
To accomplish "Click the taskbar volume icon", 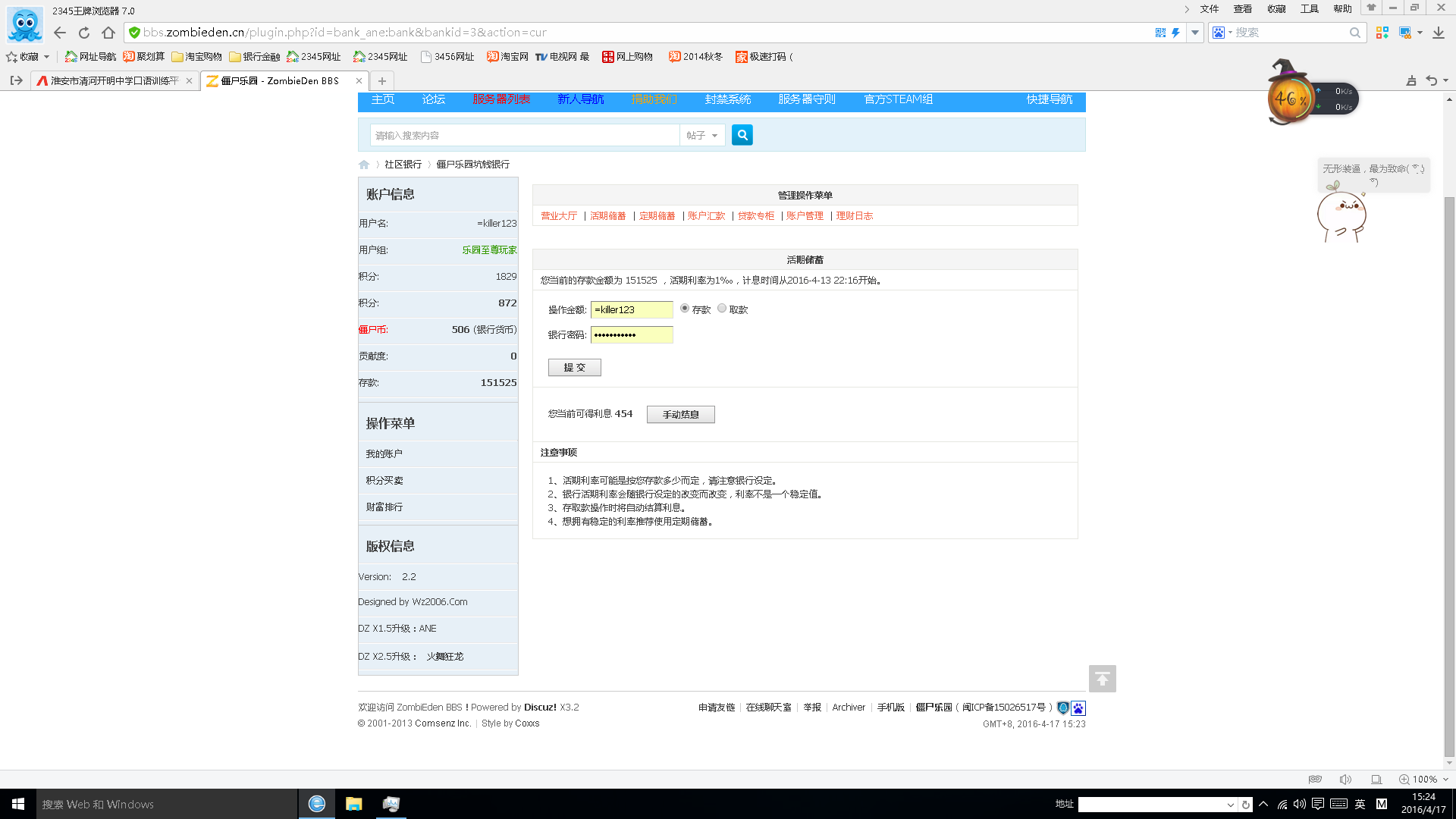I will 1300,804.
